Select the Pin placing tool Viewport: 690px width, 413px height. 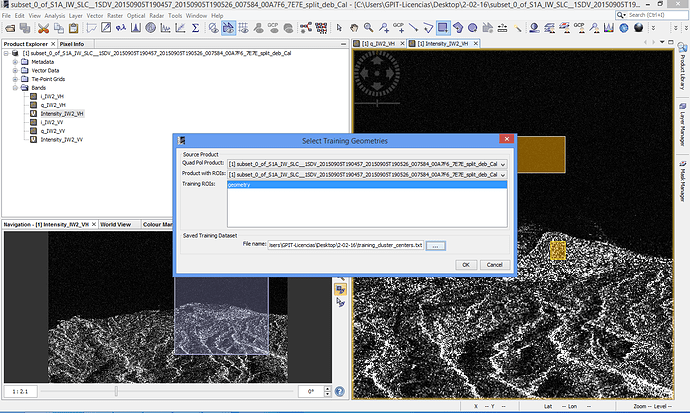tap(384, 28)
